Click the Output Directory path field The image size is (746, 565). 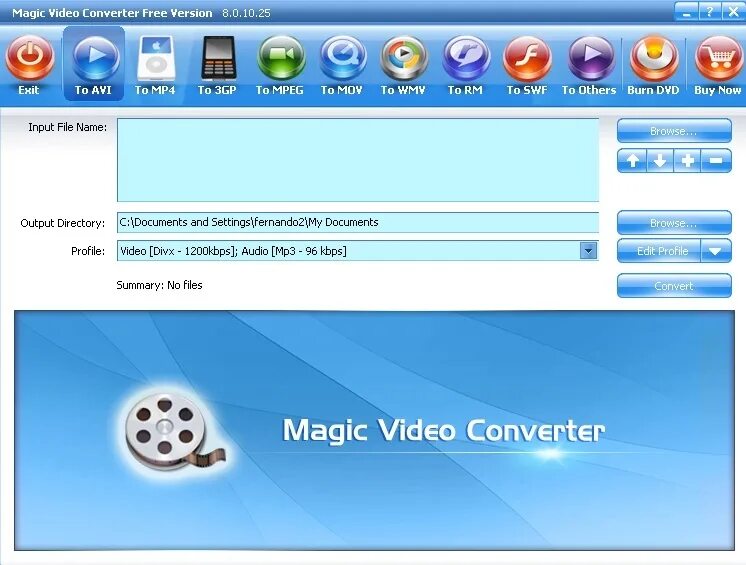click(358, 222)
